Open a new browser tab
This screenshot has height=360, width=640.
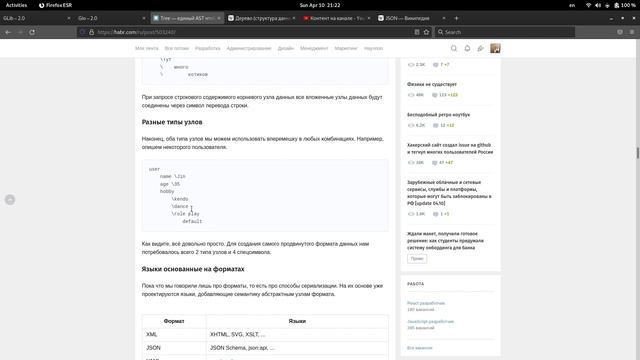pos(456,18)
